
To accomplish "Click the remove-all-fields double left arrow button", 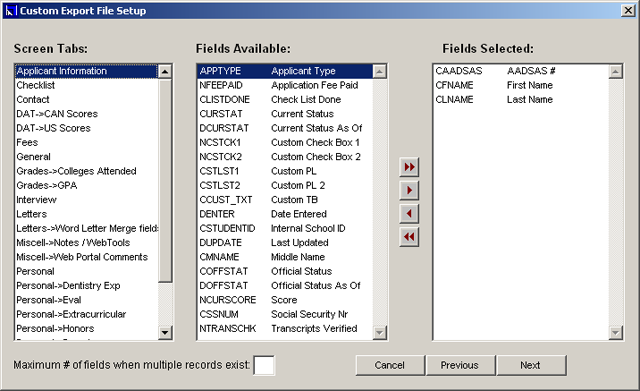I will [x=409, y=237].
